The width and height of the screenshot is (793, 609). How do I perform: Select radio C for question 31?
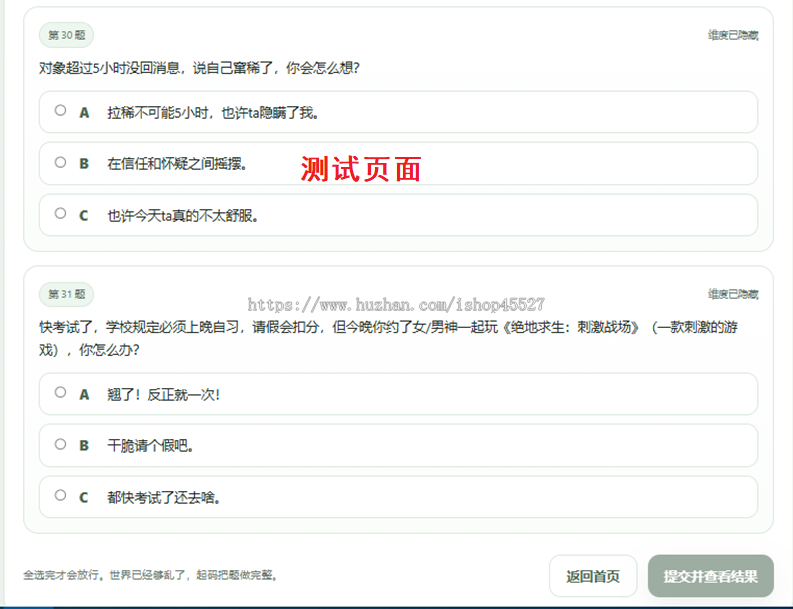click(60, 496)
